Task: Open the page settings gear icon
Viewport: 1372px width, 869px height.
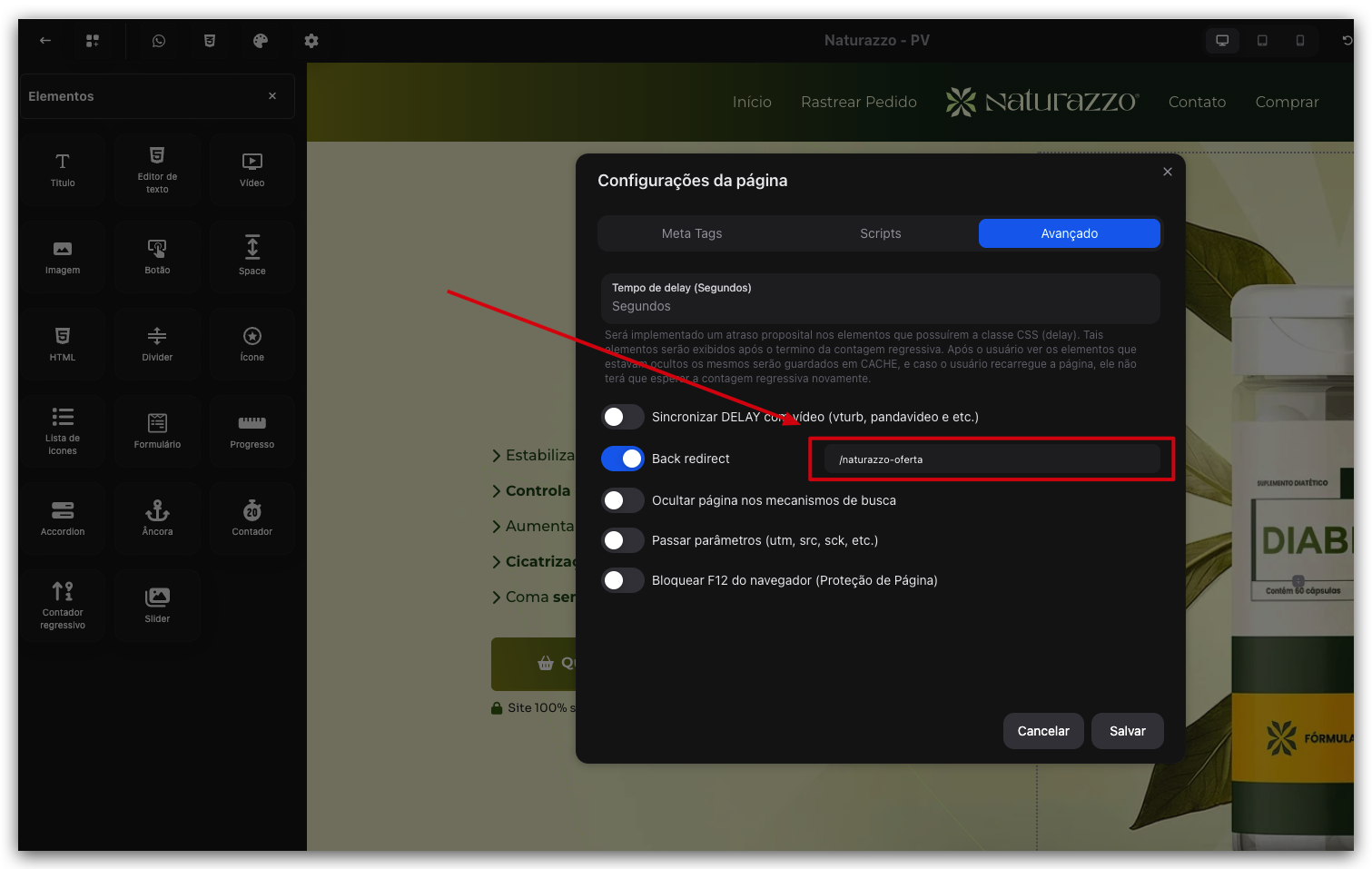Action: tap(311, 41)
